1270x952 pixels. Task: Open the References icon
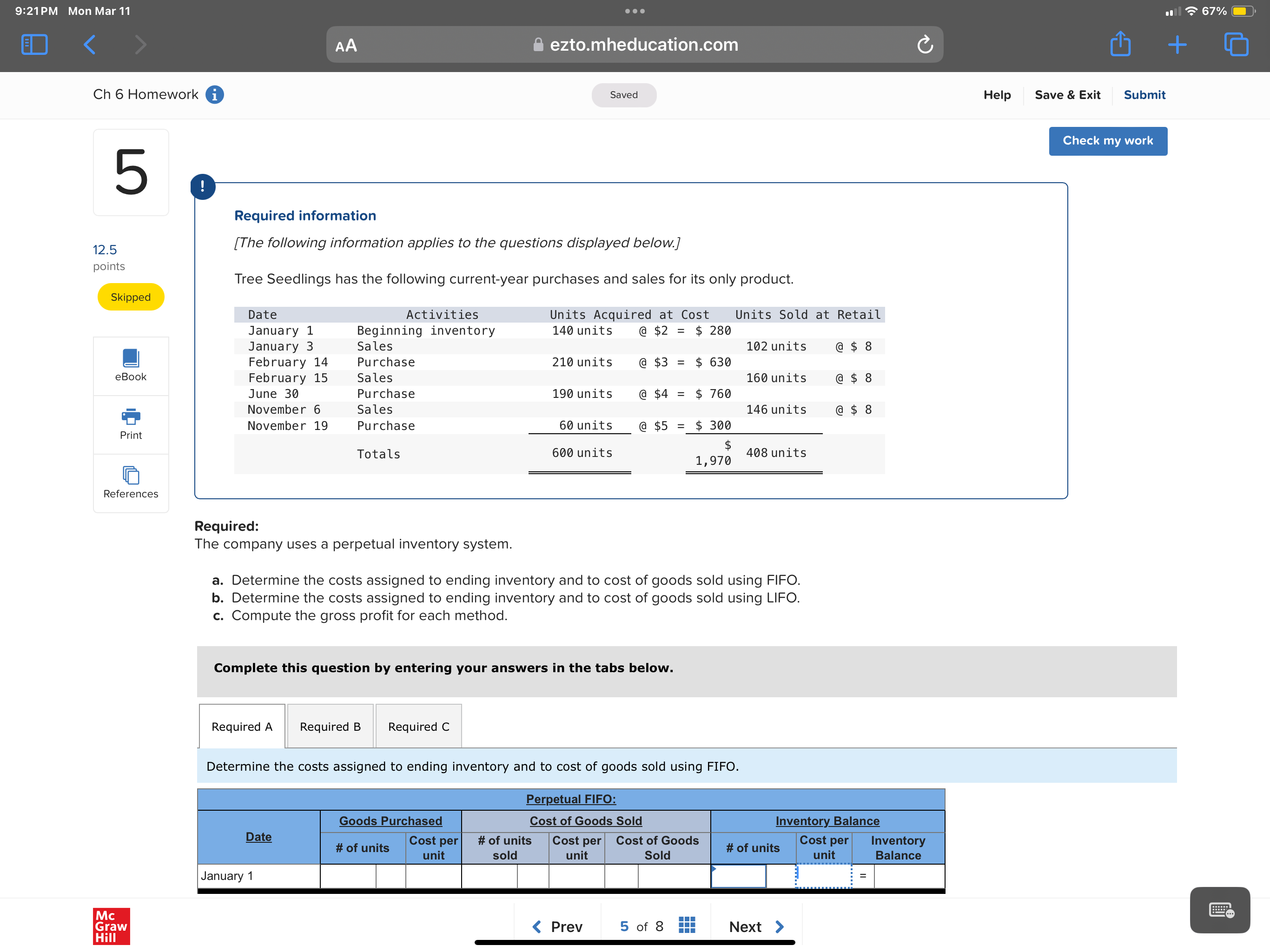(130, 476)
